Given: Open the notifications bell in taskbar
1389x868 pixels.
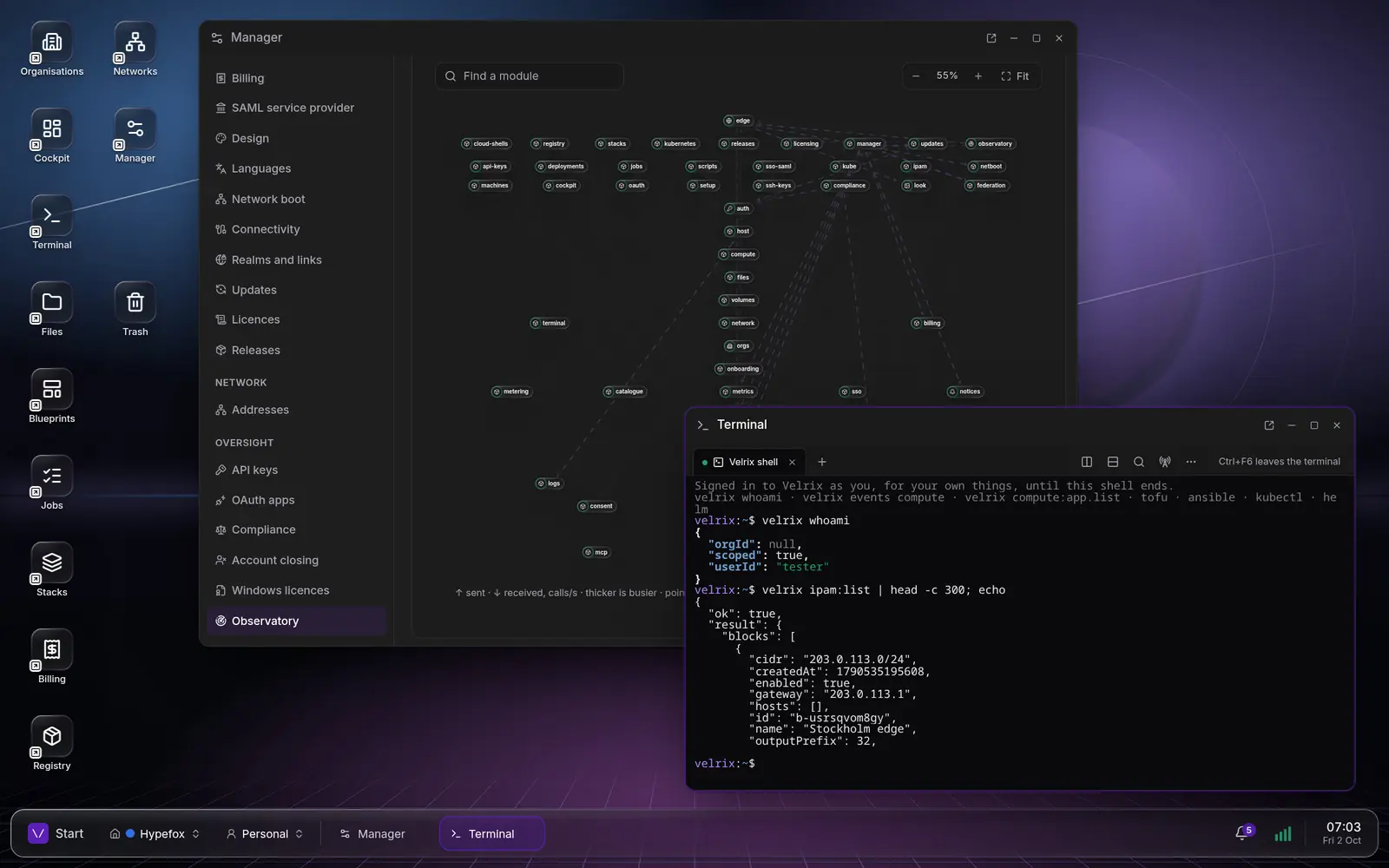Looking at the screenshot, I should coord(1242,833).
